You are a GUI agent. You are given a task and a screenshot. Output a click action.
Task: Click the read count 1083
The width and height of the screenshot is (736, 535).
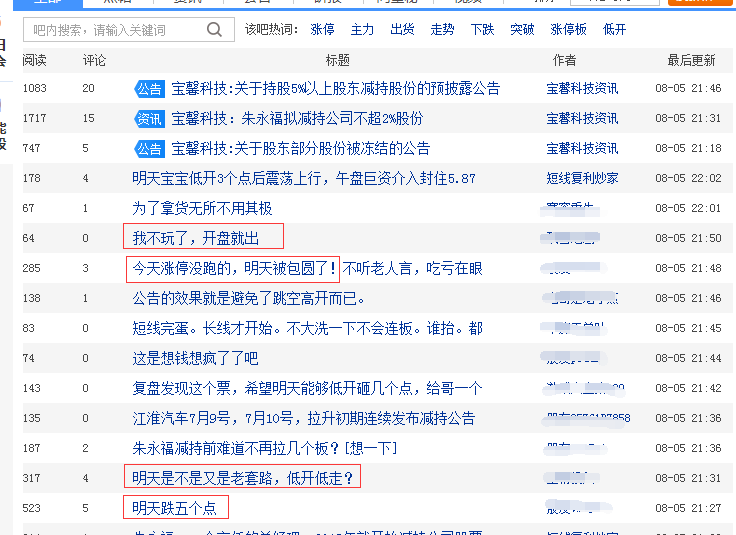(34, 88)
